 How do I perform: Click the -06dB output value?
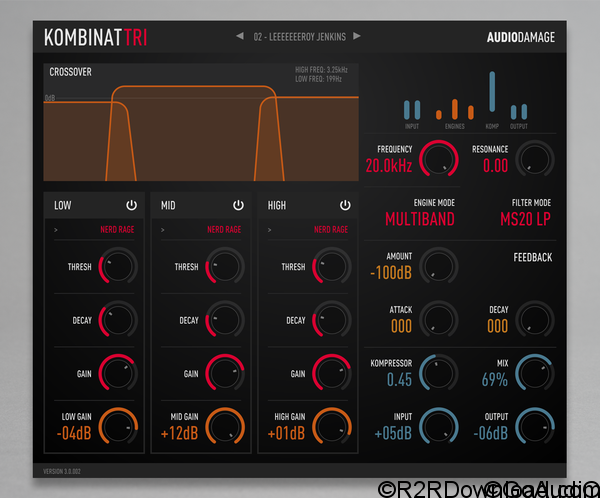[x=491, y=433]
